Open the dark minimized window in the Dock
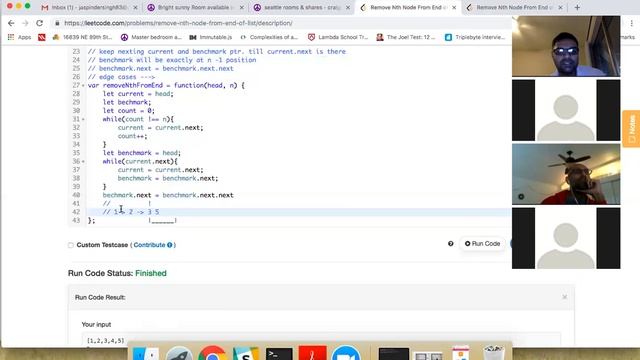The height and width of the screenshot is (360, 640). (x=393, y=353)
